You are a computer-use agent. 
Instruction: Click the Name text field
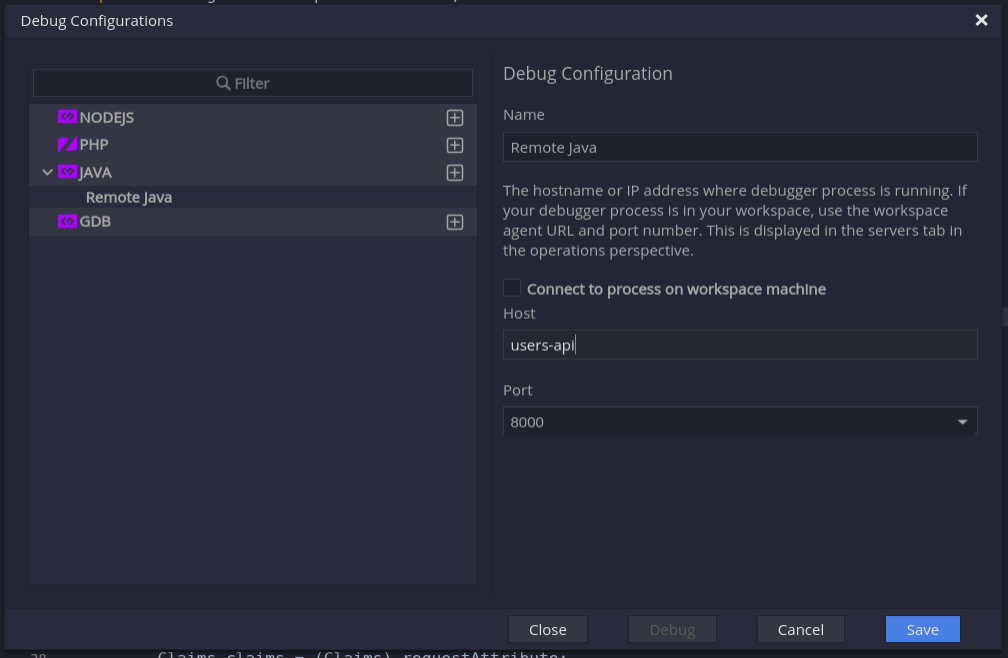click(x=739, y=147)
